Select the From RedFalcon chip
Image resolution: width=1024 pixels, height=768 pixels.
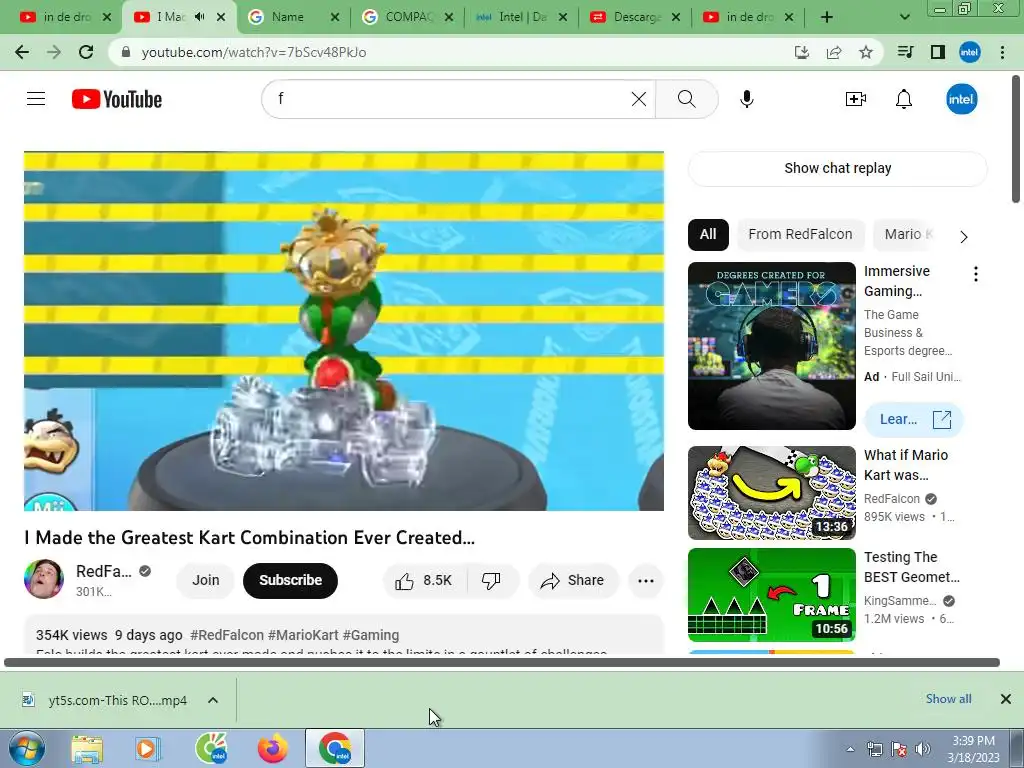[x=800, y=234]
